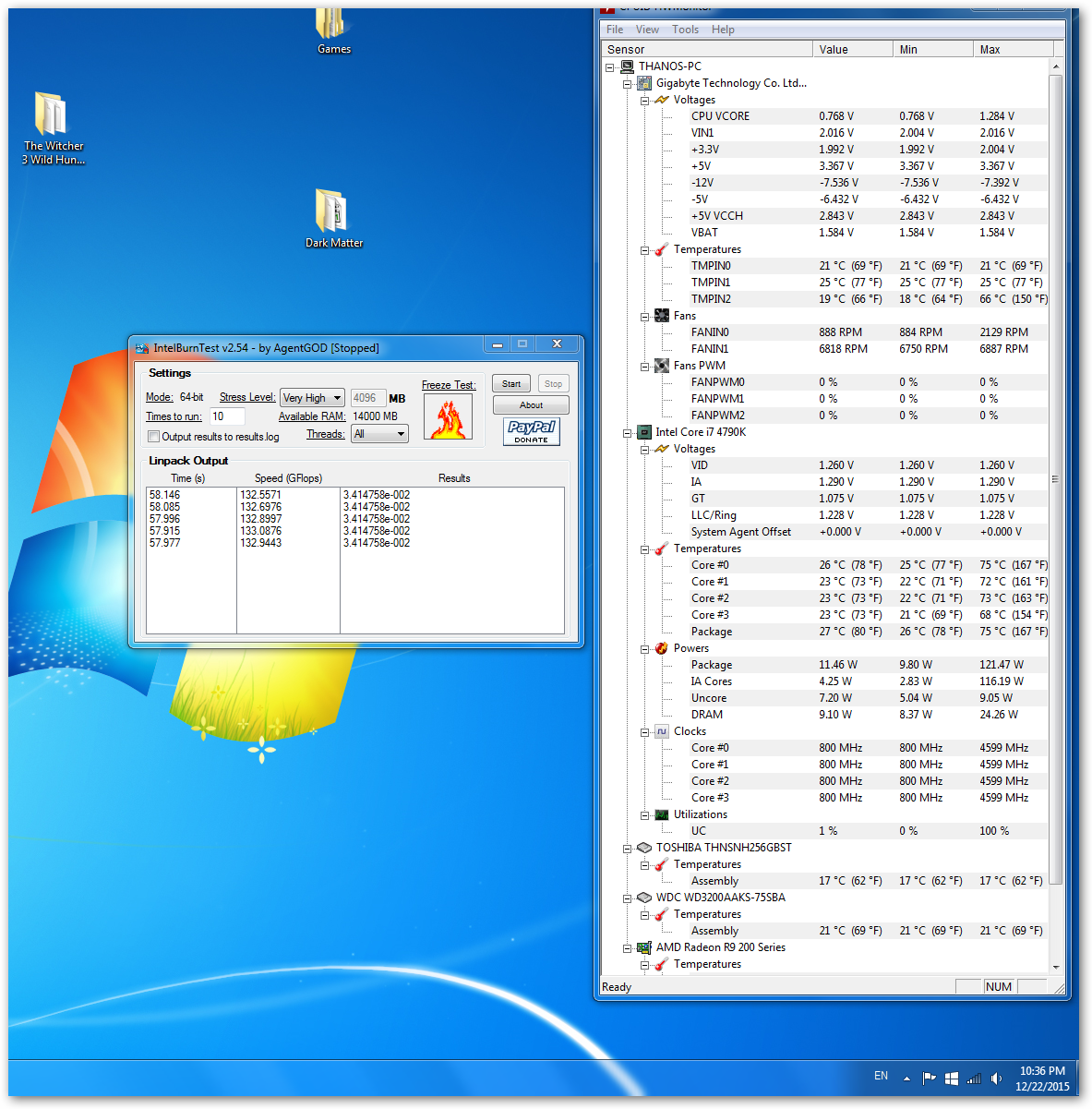
Task: Click the Stop button in IntelBurnTest
Action: 553,383
